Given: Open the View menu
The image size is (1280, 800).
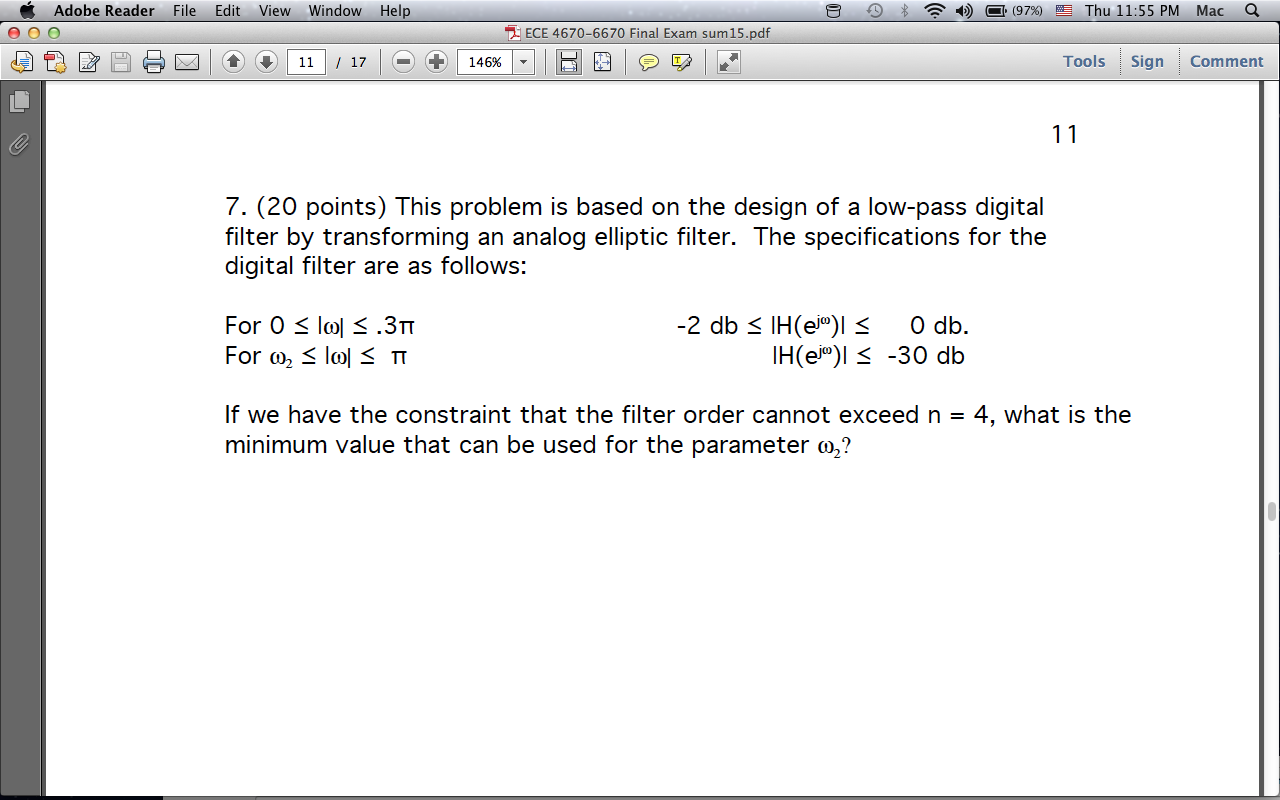Looking at the screenshot, I should point(274,11).
